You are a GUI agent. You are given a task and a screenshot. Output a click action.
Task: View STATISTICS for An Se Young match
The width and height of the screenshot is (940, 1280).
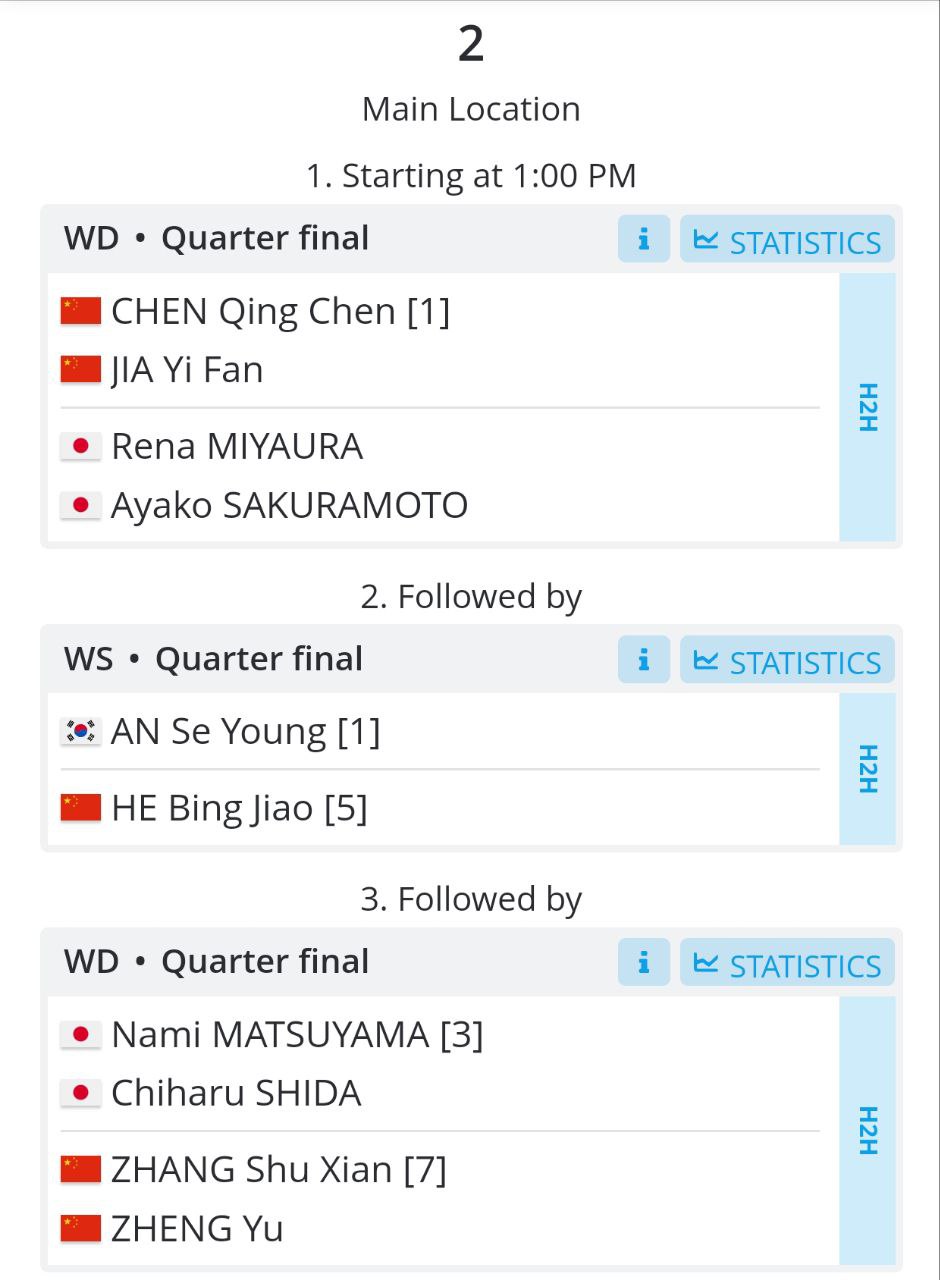coord(787,660)
